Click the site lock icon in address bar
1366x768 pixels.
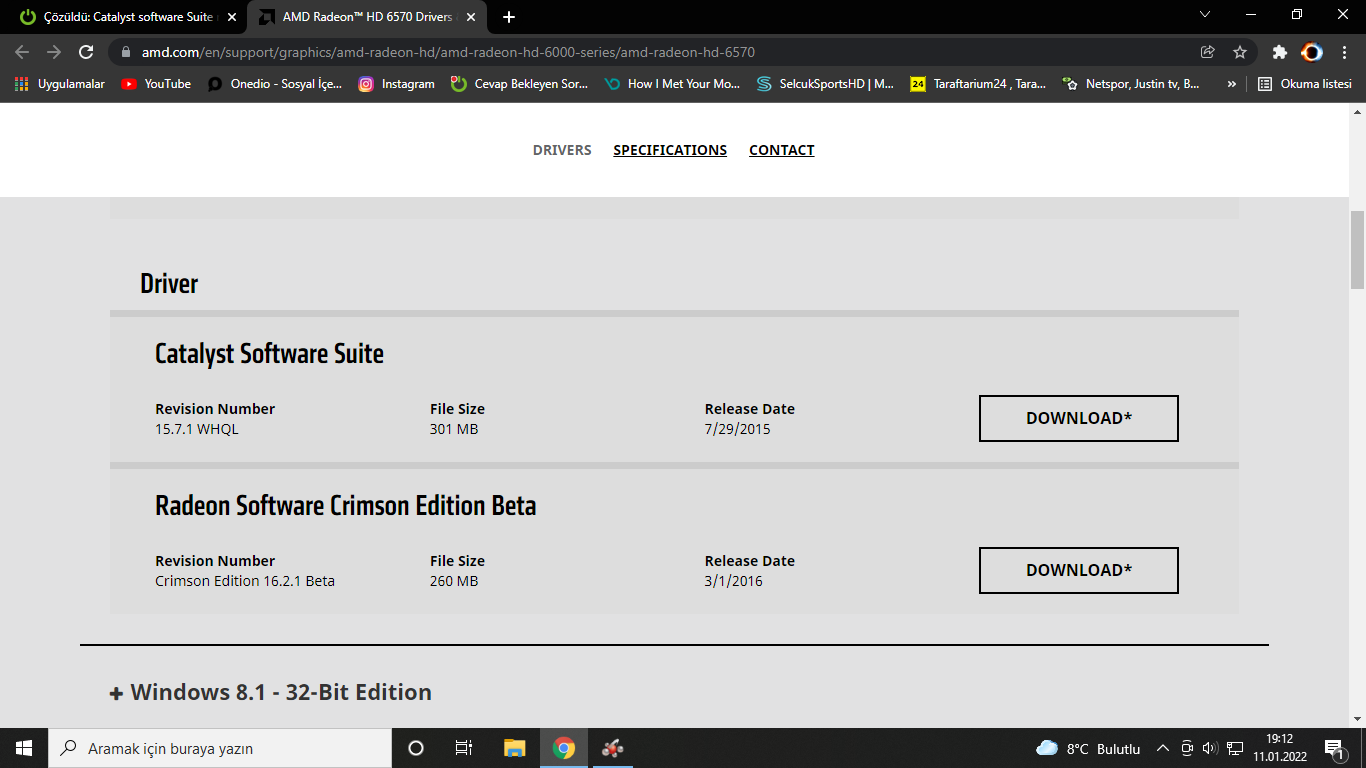coord(125,52)
